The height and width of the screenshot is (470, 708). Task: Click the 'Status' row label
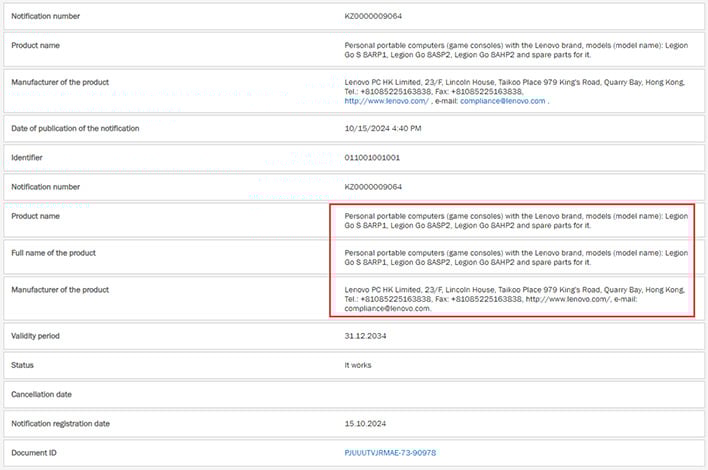click(x=22, y=365)
